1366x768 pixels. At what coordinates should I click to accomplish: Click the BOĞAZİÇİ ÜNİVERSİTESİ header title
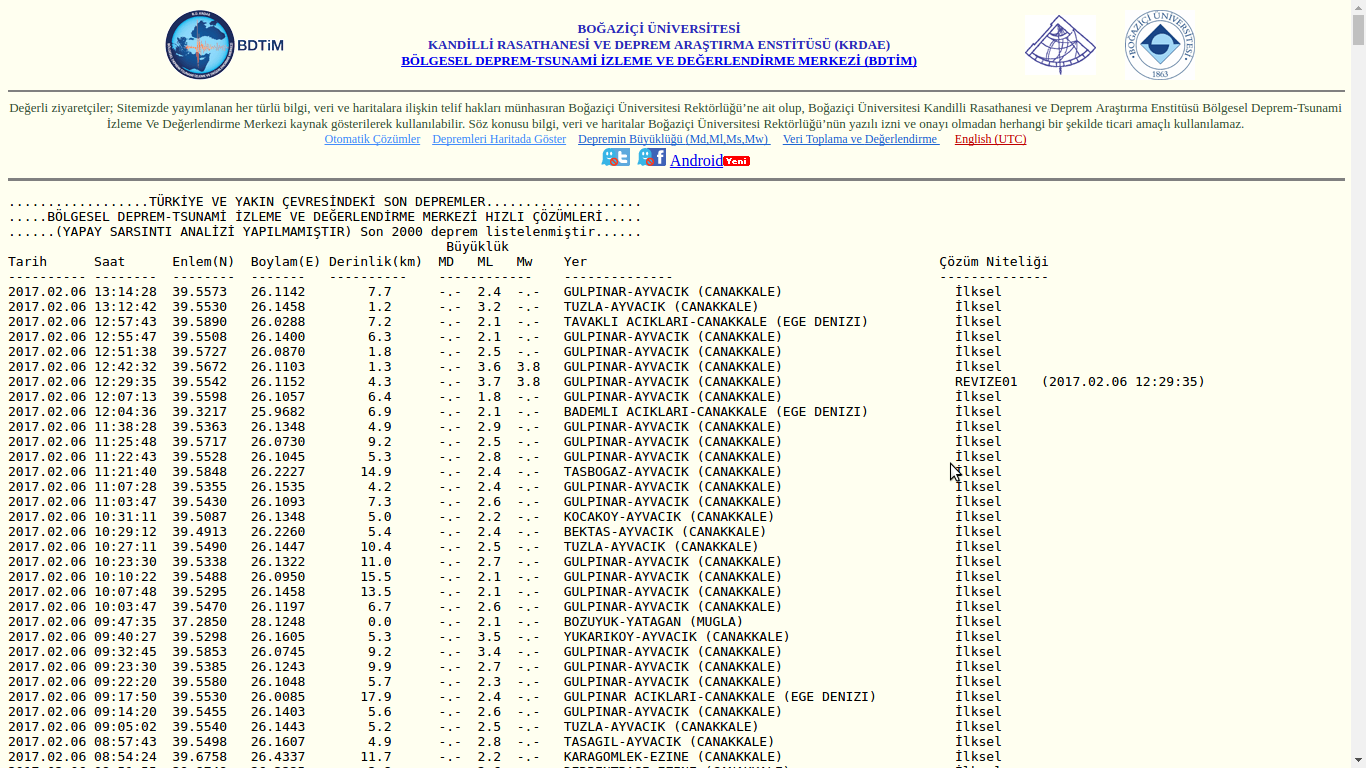tap(659, 29)
